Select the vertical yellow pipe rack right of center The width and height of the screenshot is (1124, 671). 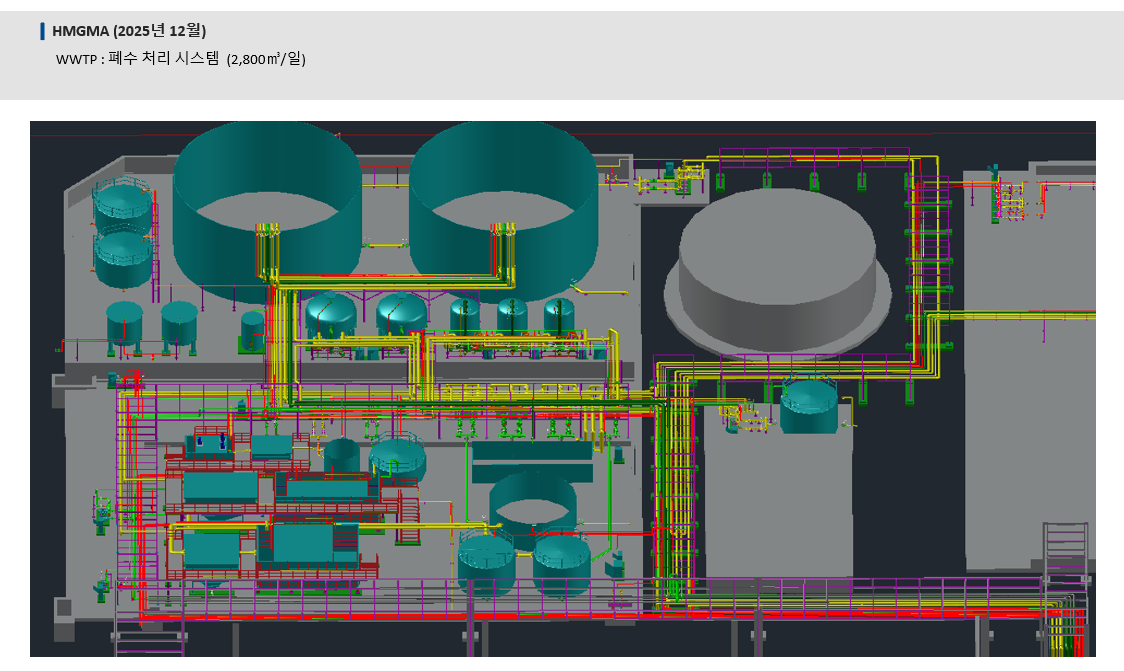pyautogui.click(x=674, y=480)
